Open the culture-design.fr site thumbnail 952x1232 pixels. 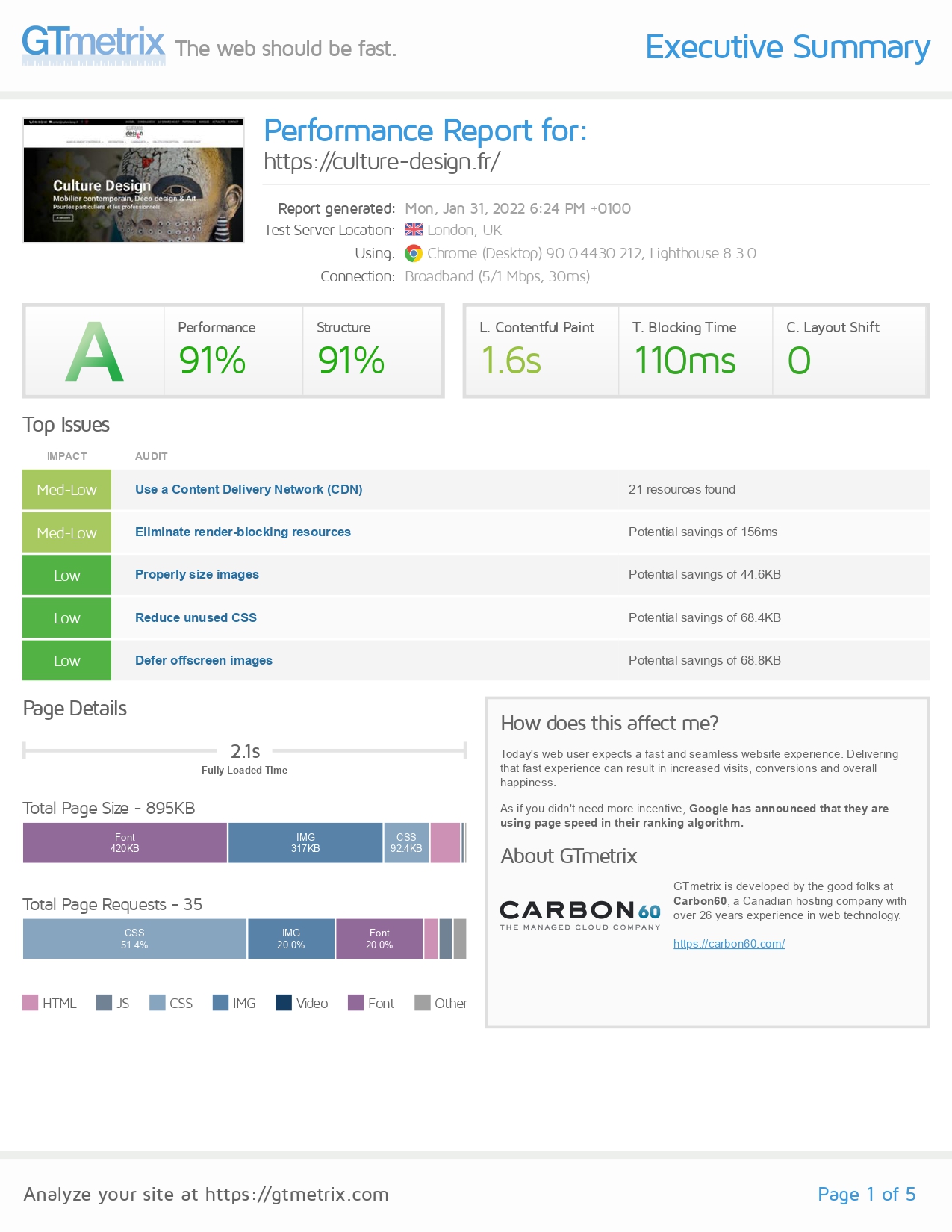(134, 181)
